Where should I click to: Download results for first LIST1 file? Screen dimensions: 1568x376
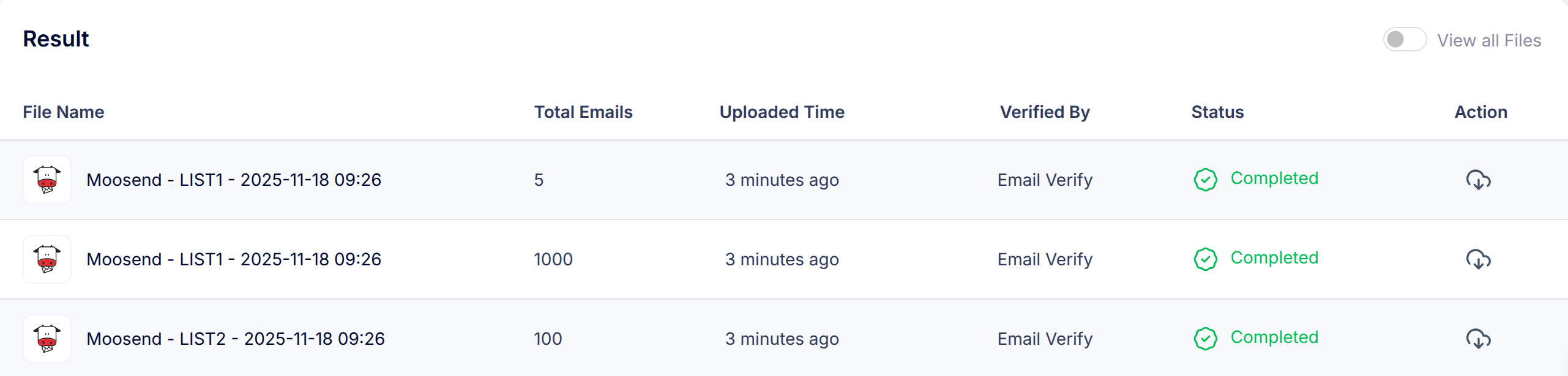[x=1478, y=180]
